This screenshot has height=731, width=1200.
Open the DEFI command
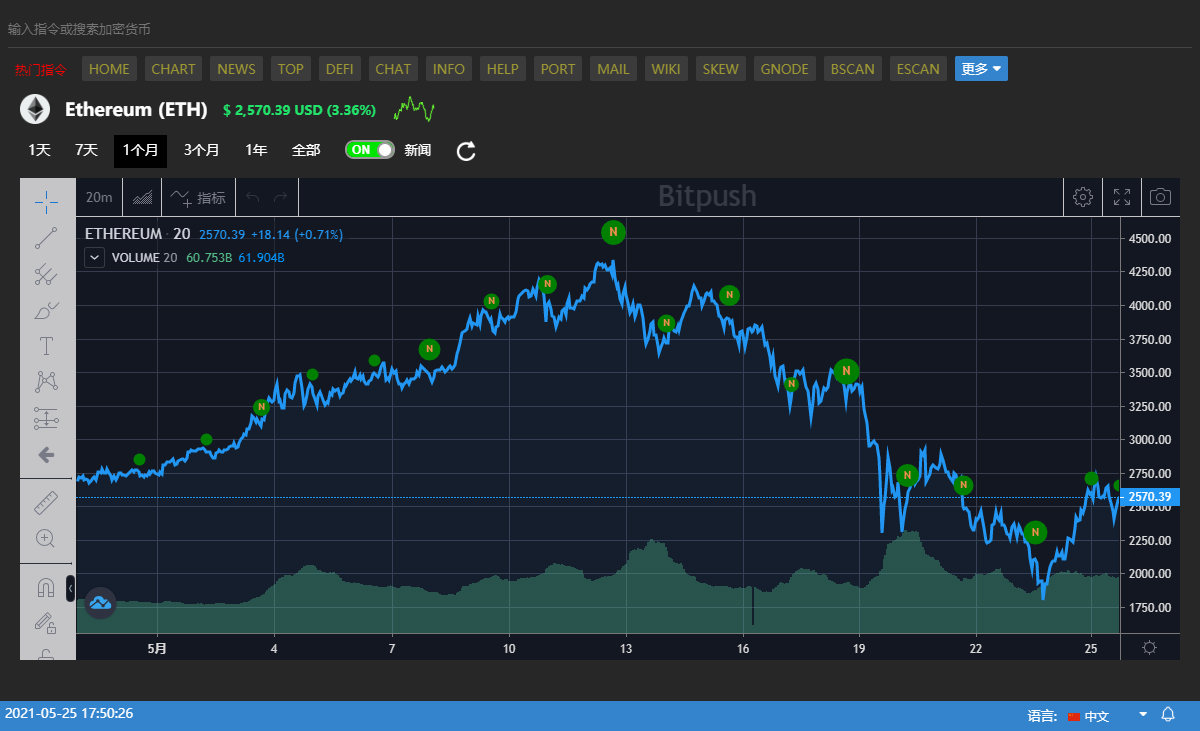(340, 69)
